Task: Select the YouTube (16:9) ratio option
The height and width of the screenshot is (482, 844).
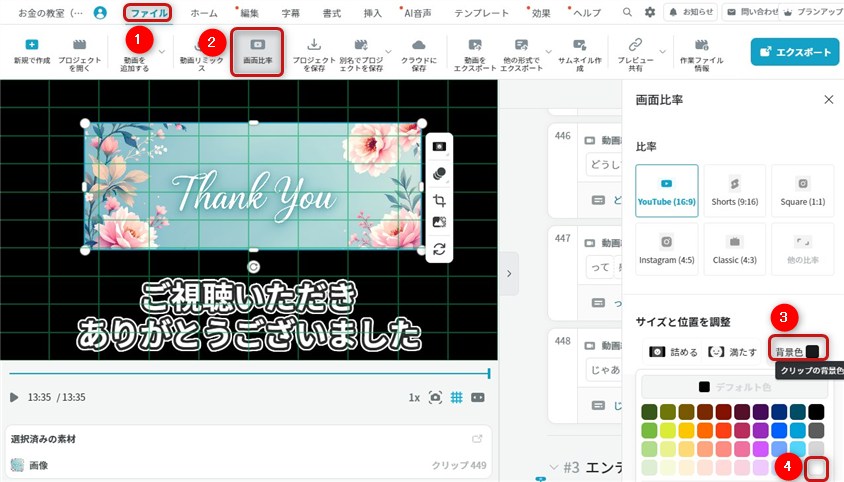Action: [667, 193]
